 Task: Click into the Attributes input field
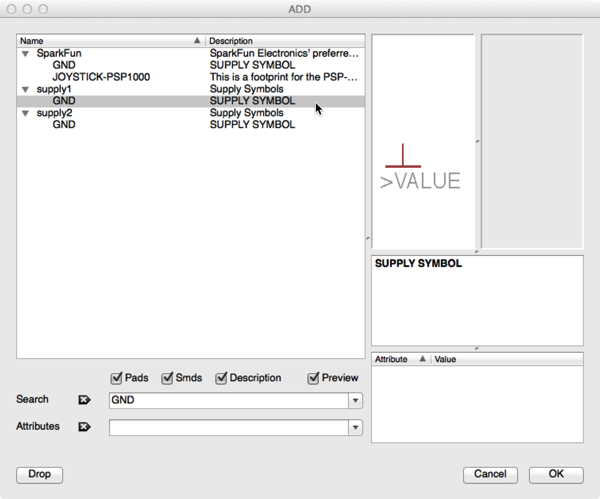coord(229,427)
